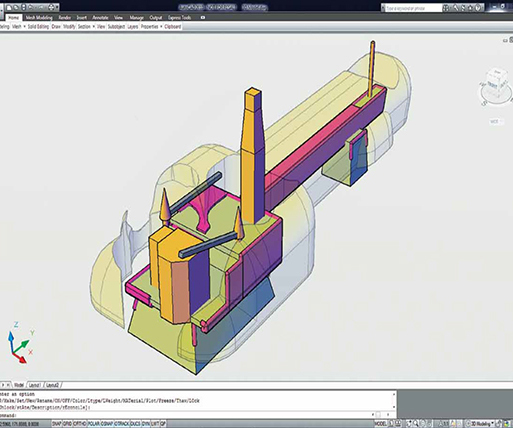
Task: Expand the quick access toolbar customize arrow
Action: click(x=57, y=7)
